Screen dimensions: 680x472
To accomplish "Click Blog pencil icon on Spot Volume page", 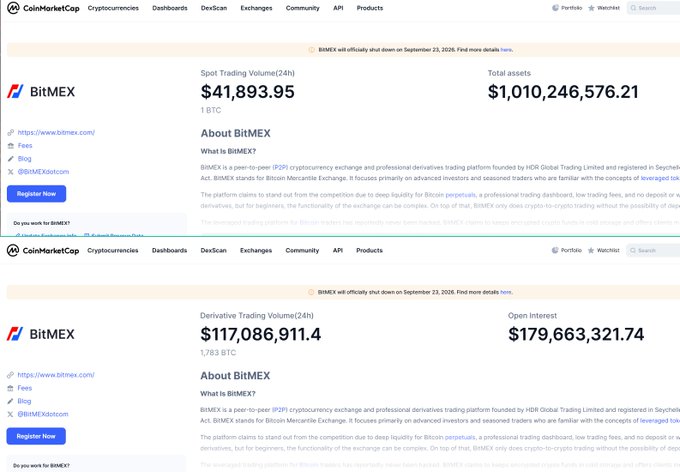I will (x=11, y=159).
